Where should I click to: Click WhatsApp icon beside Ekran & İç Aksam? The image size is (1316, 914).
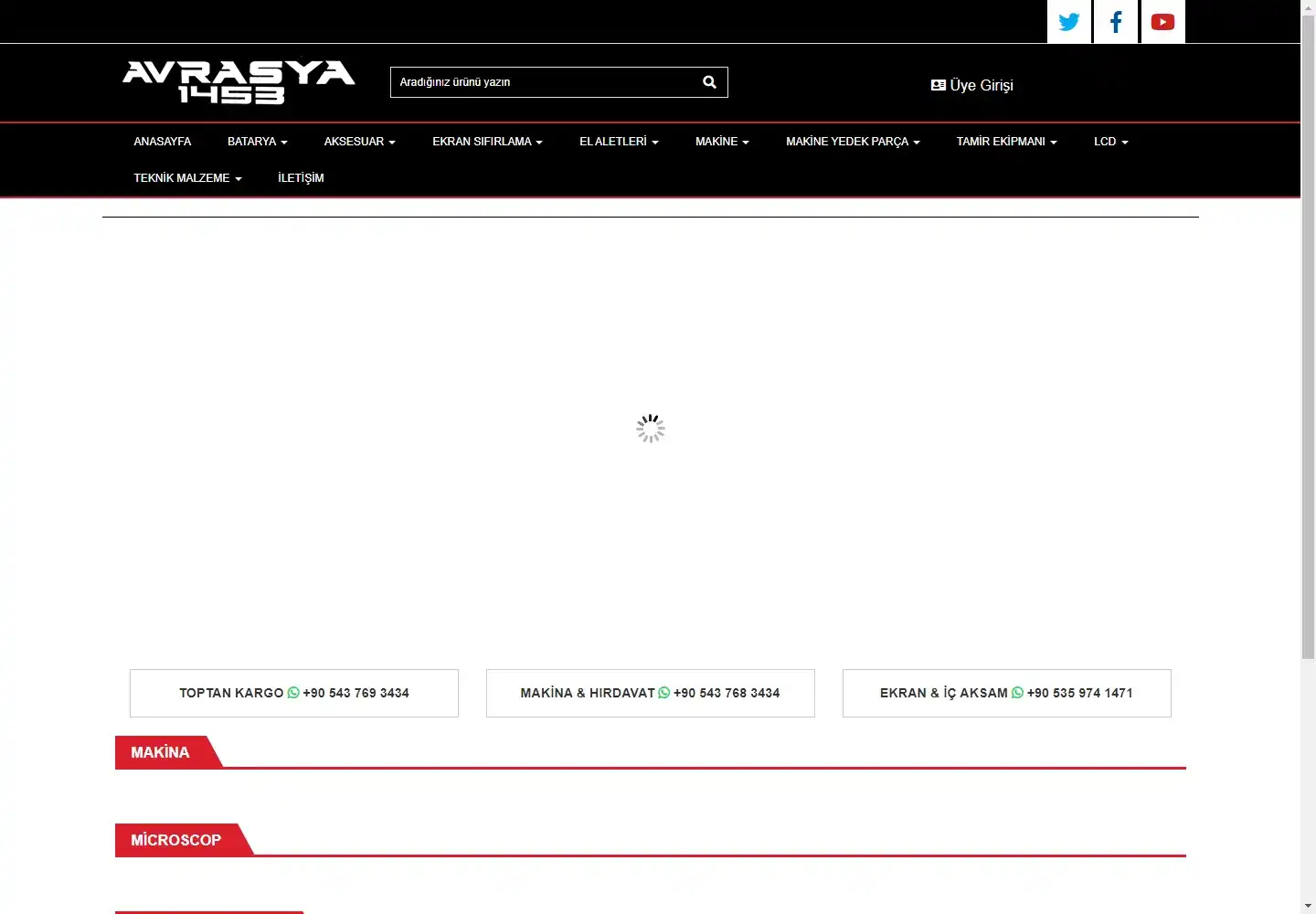tap(1017, 693)
